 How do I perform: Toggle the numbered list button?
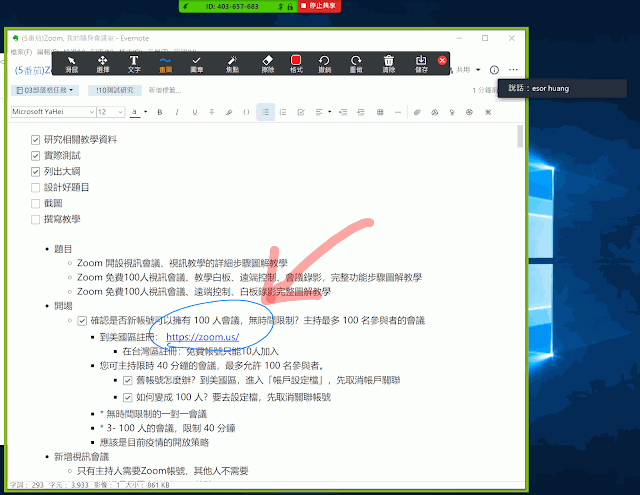click(283, 112)
